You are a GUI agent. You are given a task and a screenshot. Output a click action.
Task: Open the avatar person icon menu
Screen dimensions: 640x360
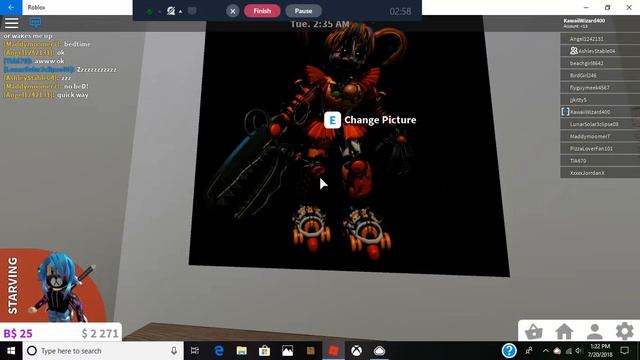[x=595, y=331]
